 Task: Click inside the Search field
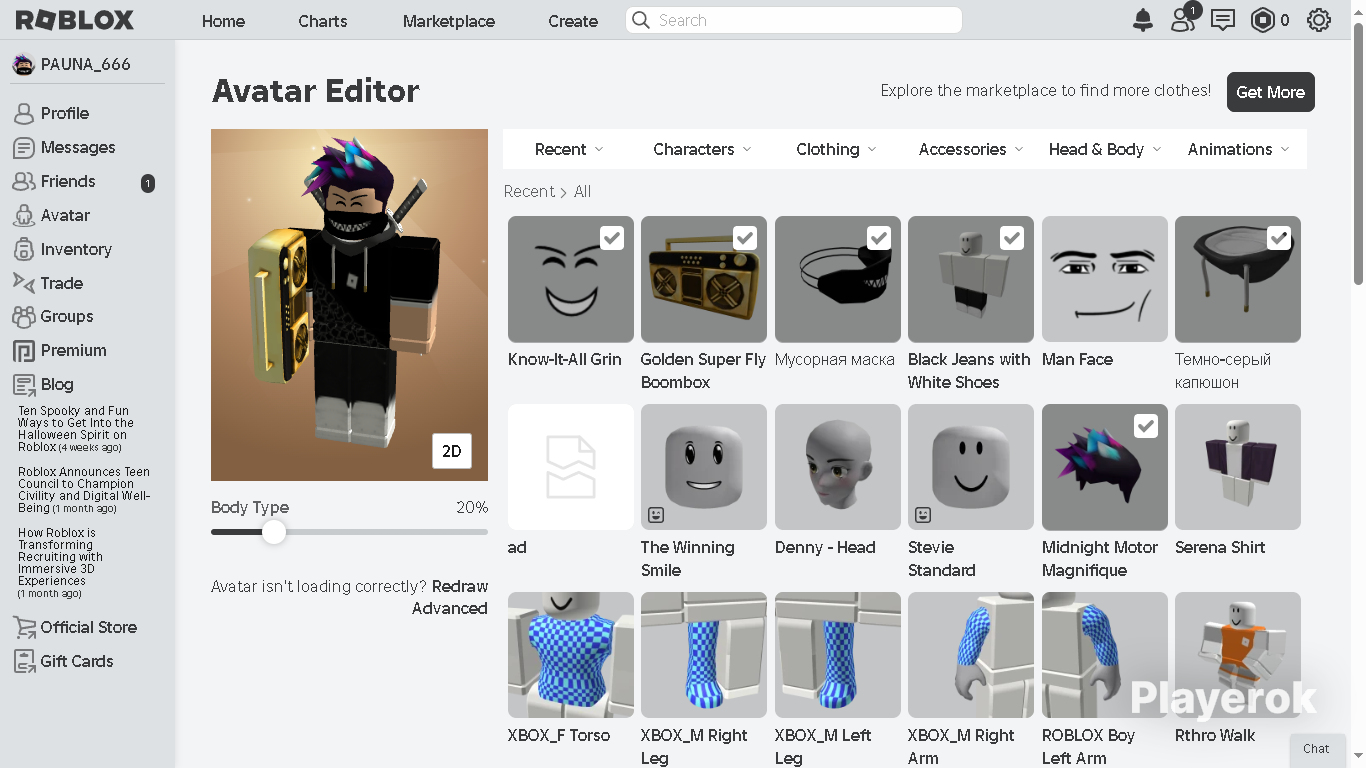794,20
